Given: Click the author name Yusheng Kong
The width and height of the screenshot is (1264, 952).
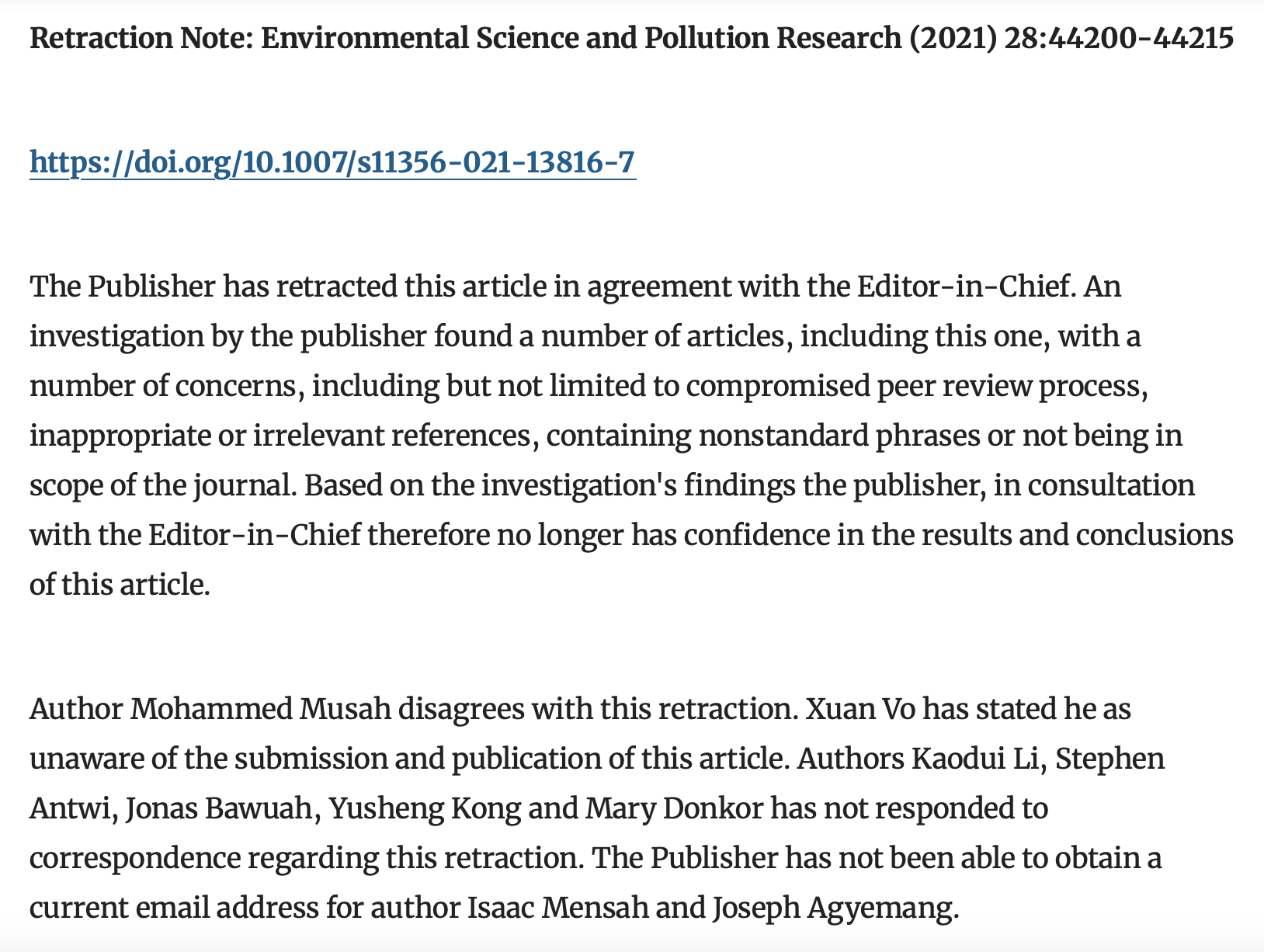Looking at the screenshot, I should coord(425,808).
